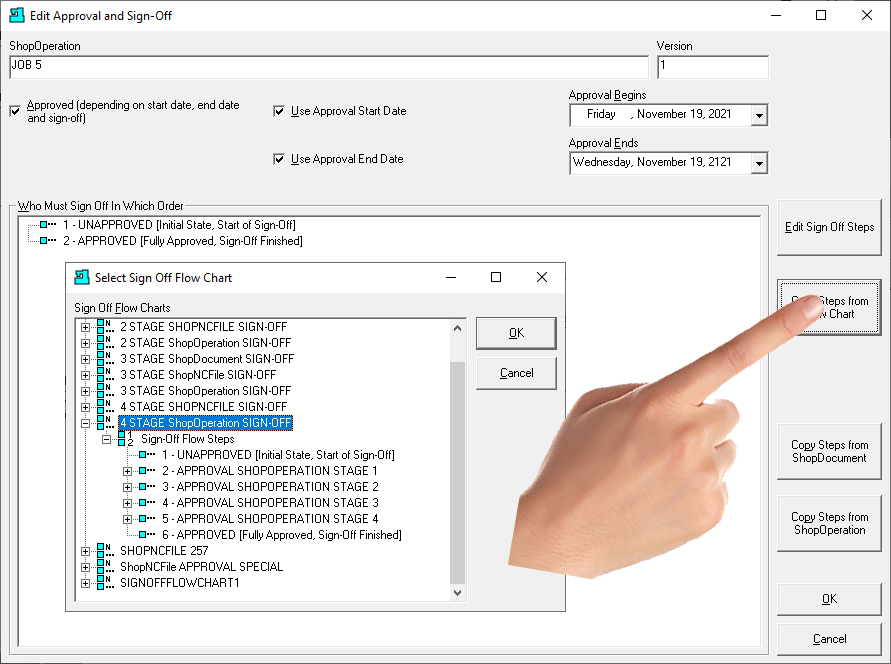Click the flow chart list scroll up arrow
This screenshot has height=664, width=891.
coord(457,328)
